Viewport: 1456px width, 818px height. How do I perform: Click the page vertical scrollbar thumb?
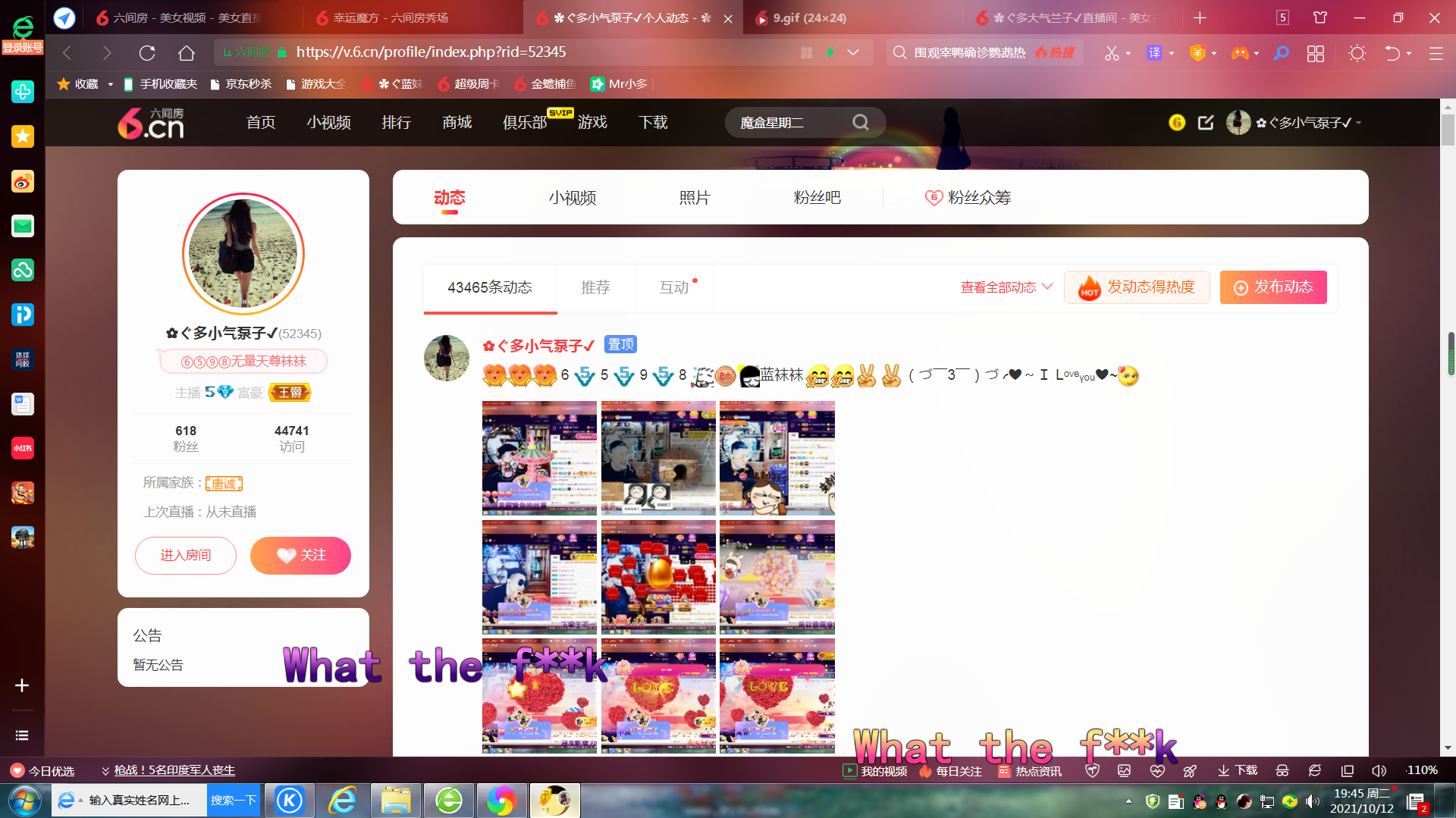(x=1448, y=129)
